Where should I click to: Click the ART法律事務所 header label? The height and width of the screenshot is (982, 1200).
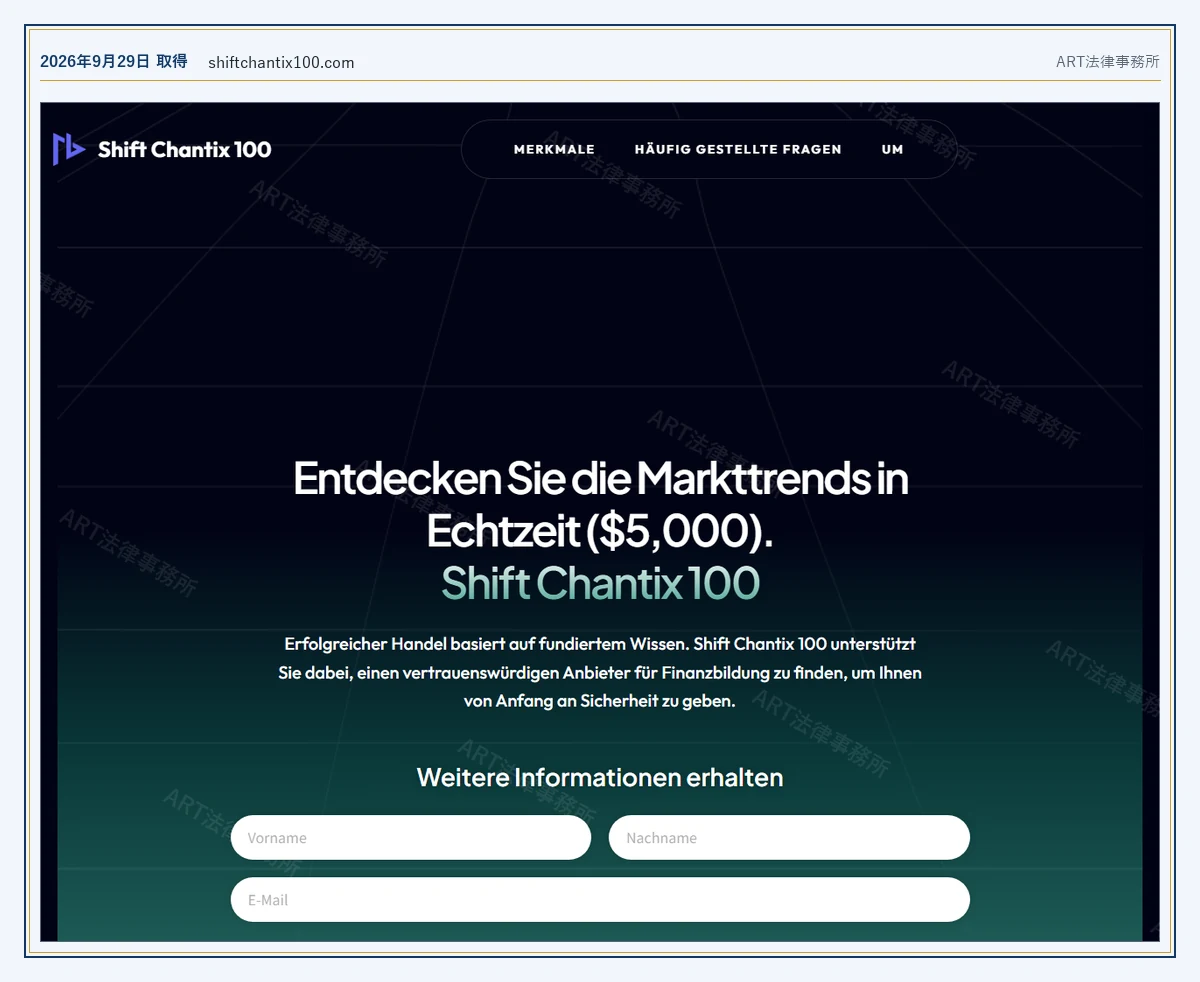tap(1108, 61)
